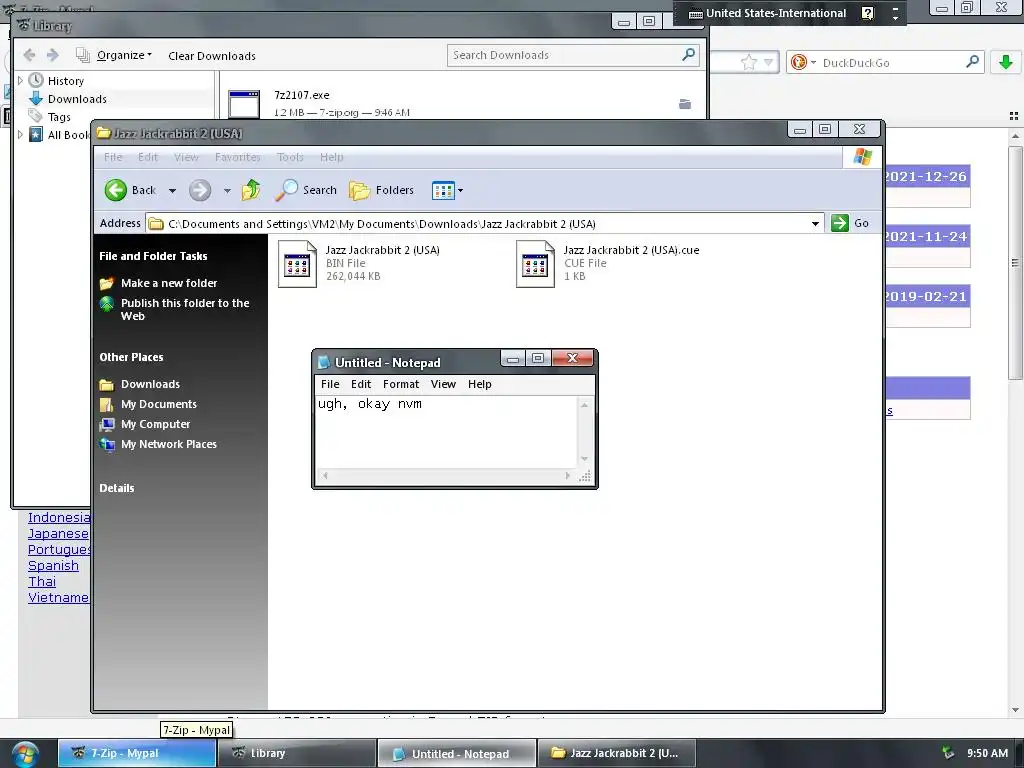
Task: Click the Library search magnifier icon
Action: [688, 55]
